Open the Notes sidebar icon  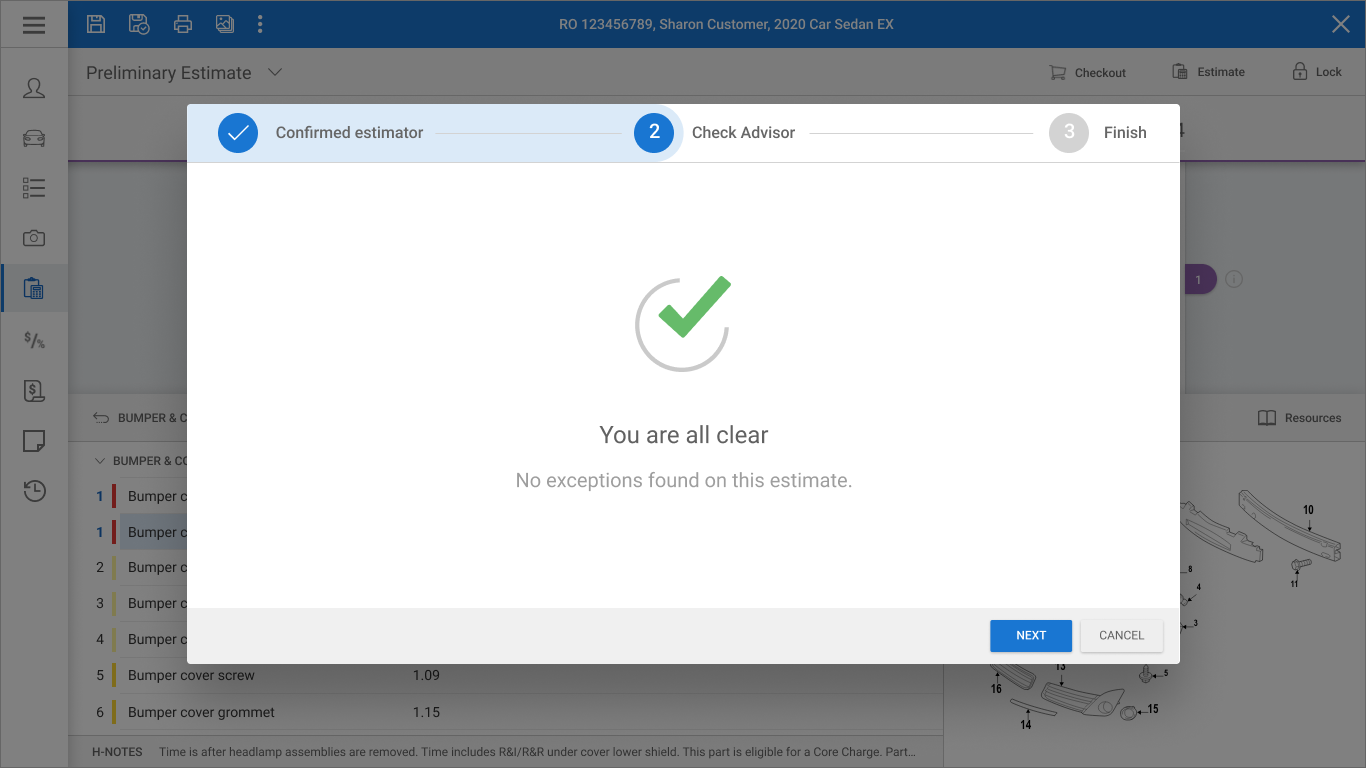click(34, 441)
